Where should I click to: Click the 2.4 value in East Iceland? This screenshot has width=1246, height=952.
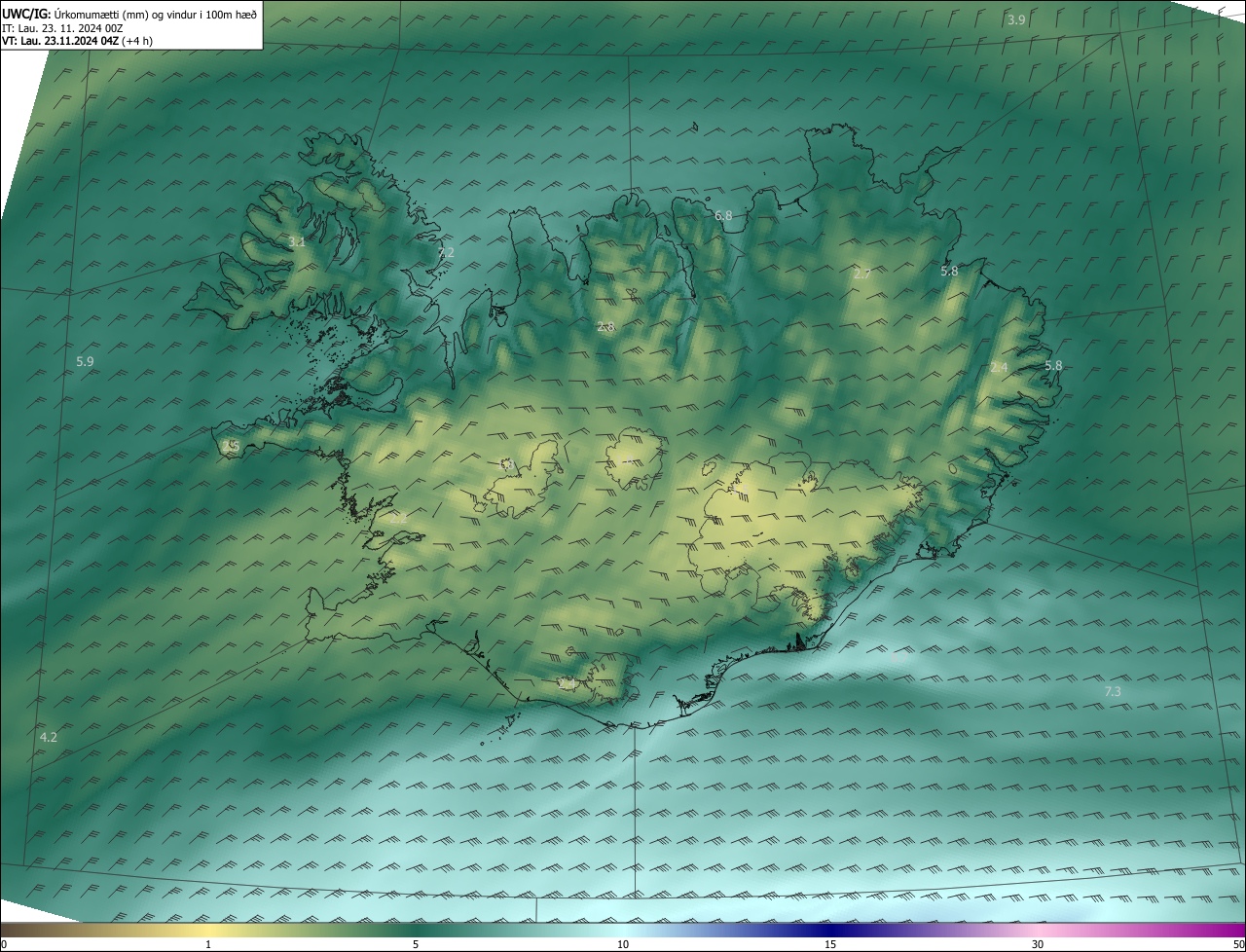[x=999, y=367]
